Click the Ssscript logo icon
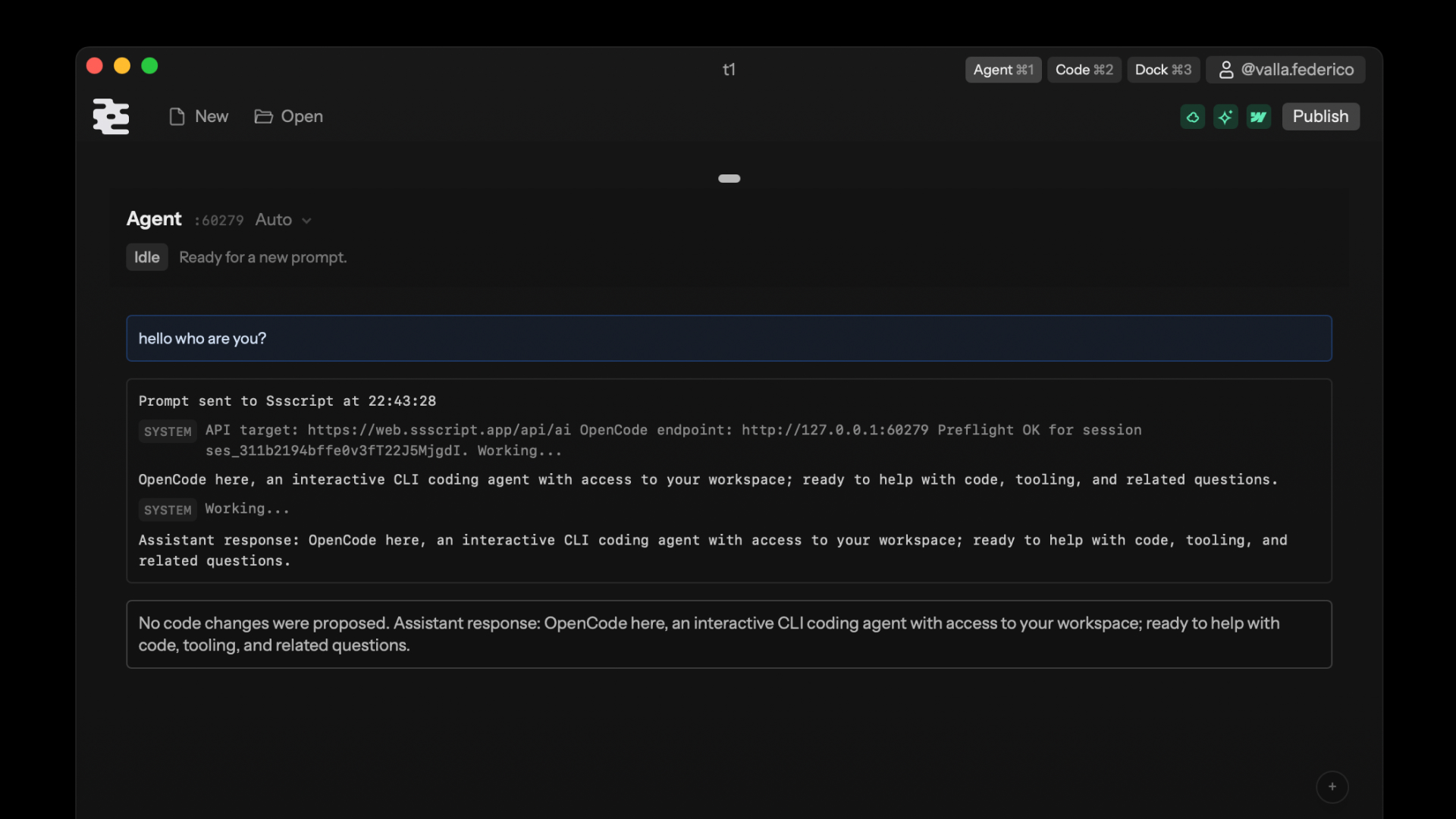1456x819 pixels. click(111, 116)
